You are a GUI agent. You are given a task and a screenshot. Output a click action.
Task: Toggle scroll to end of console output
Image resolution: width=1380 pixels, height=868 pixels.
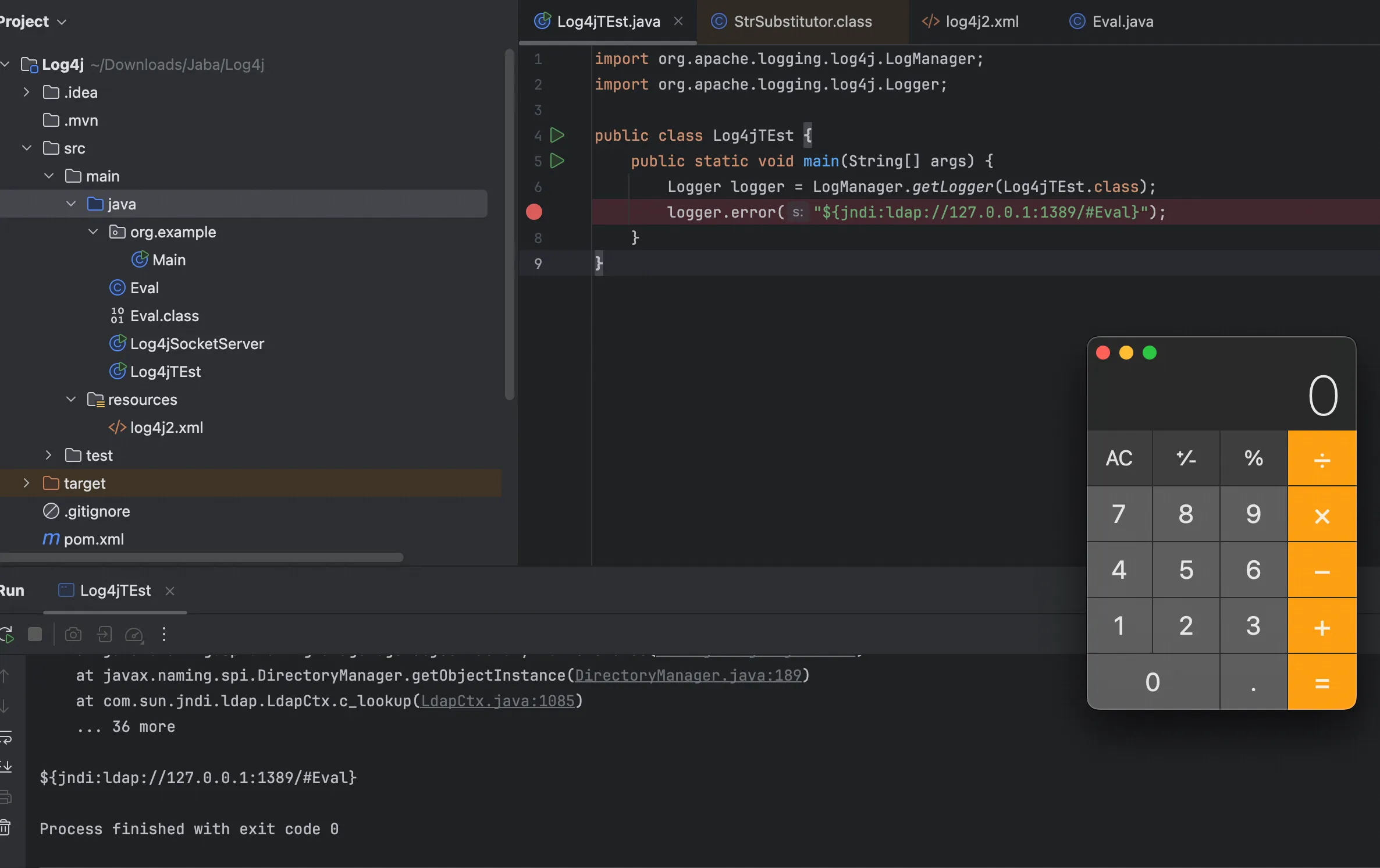tap(5, 767)
